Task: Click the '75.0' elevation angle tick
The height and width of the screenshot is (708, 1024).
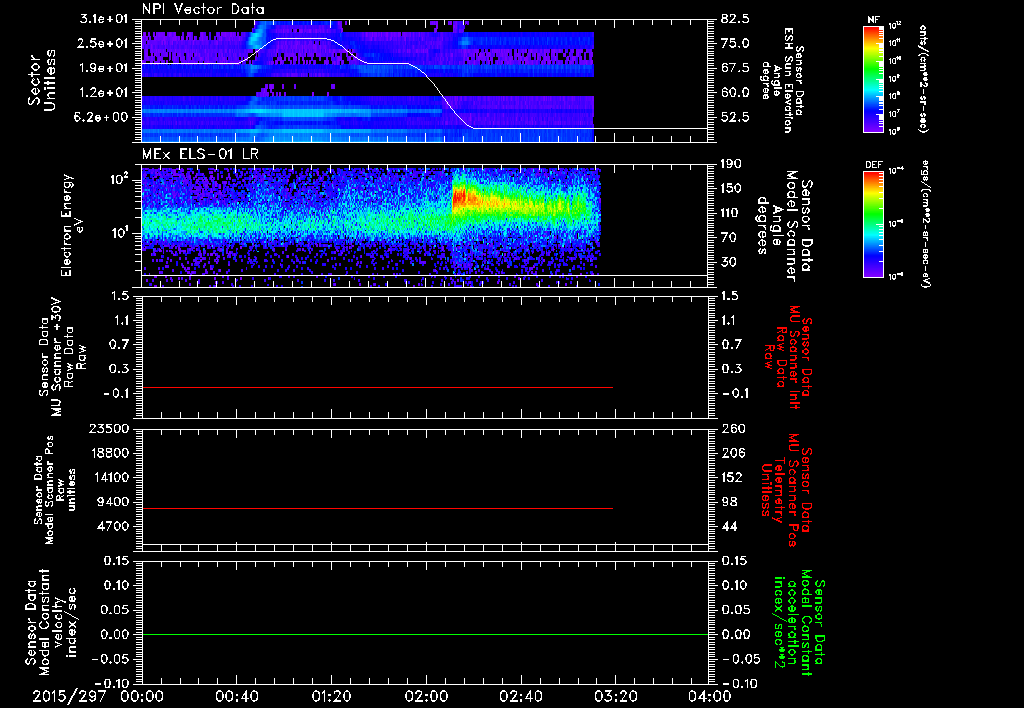Action: point(735,44)
